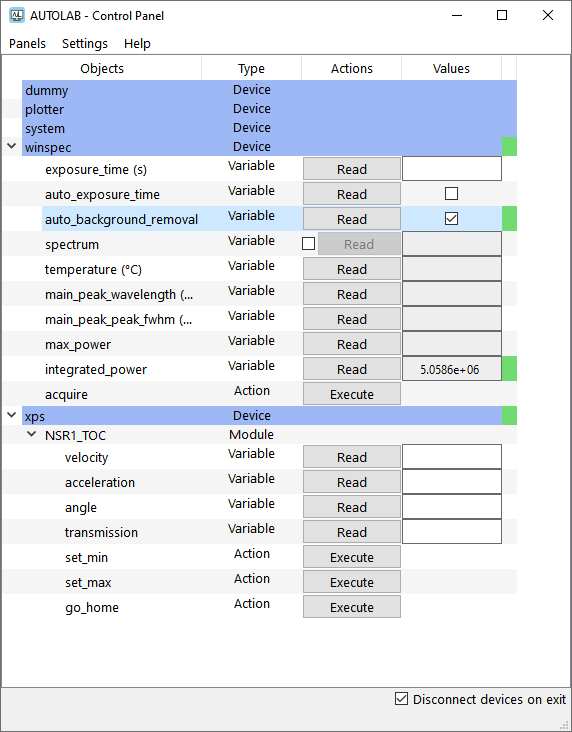Screen dimensions: 572x732
Task: Click the angle value input field
Action: 452,507
